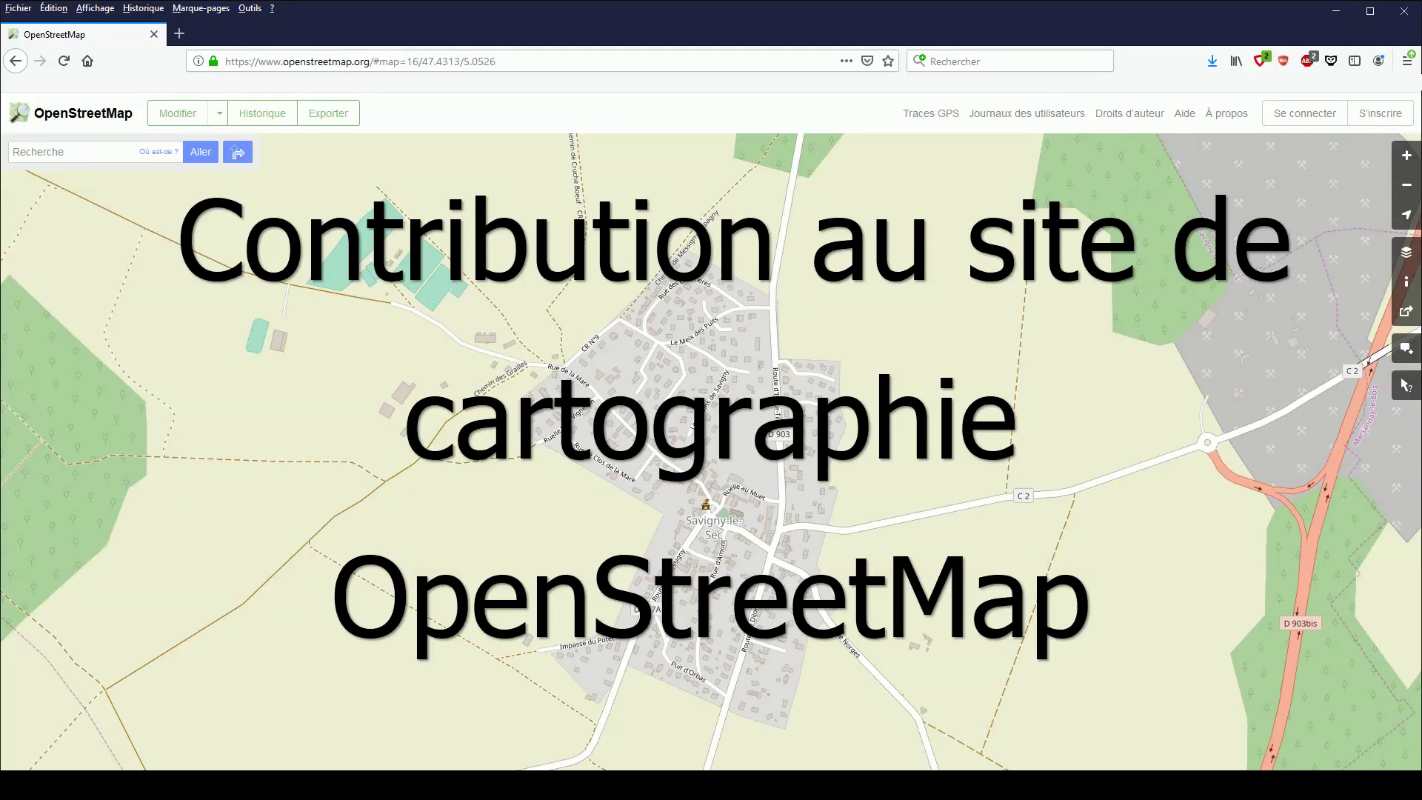Open page actions three-dot menu
Image resolution: width=1422 pixels, height=800 pixels.
tap(846, 61)
